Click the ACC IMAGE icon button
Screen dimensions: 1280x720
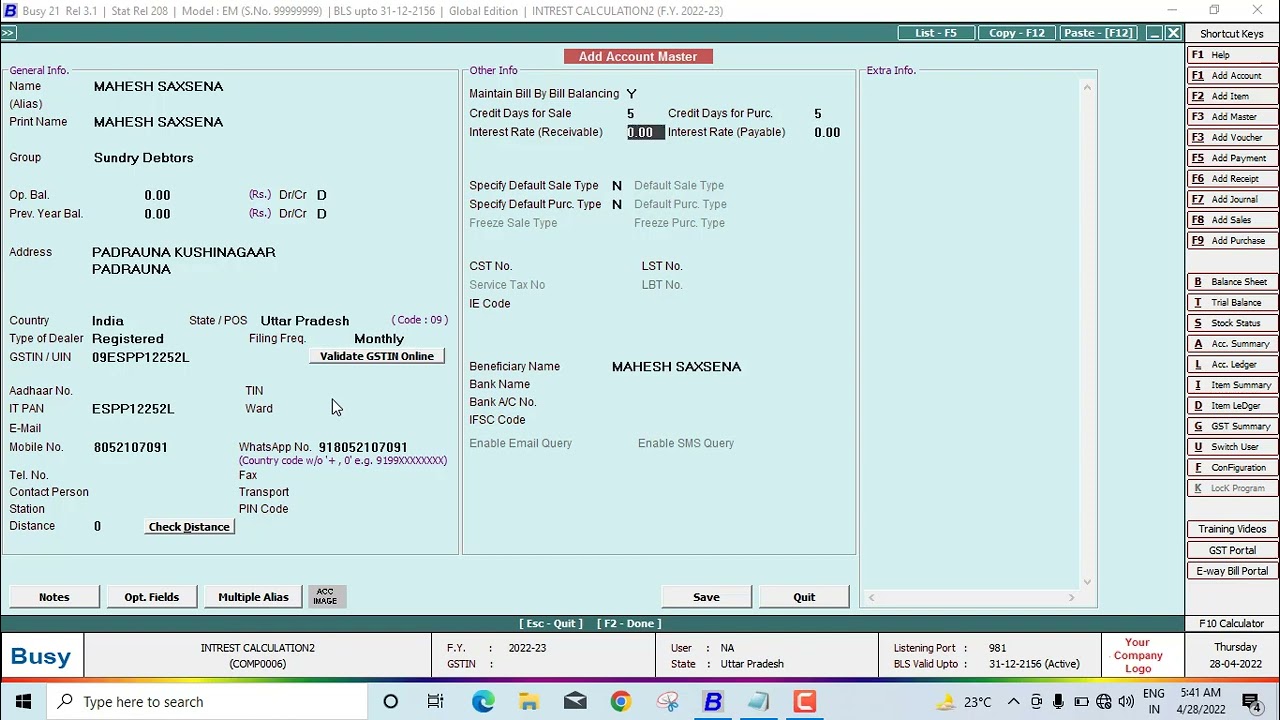(x=325, y=597)
